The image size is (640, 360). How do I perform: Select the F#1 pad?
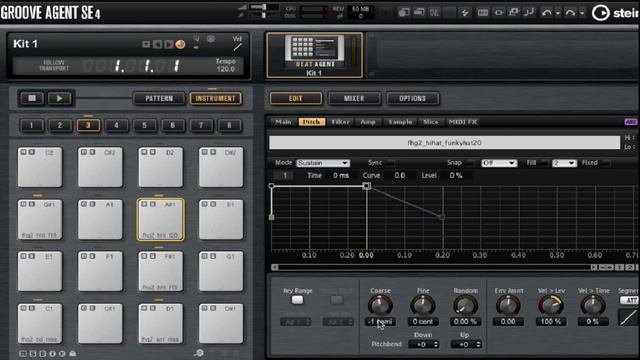point(160,271)
